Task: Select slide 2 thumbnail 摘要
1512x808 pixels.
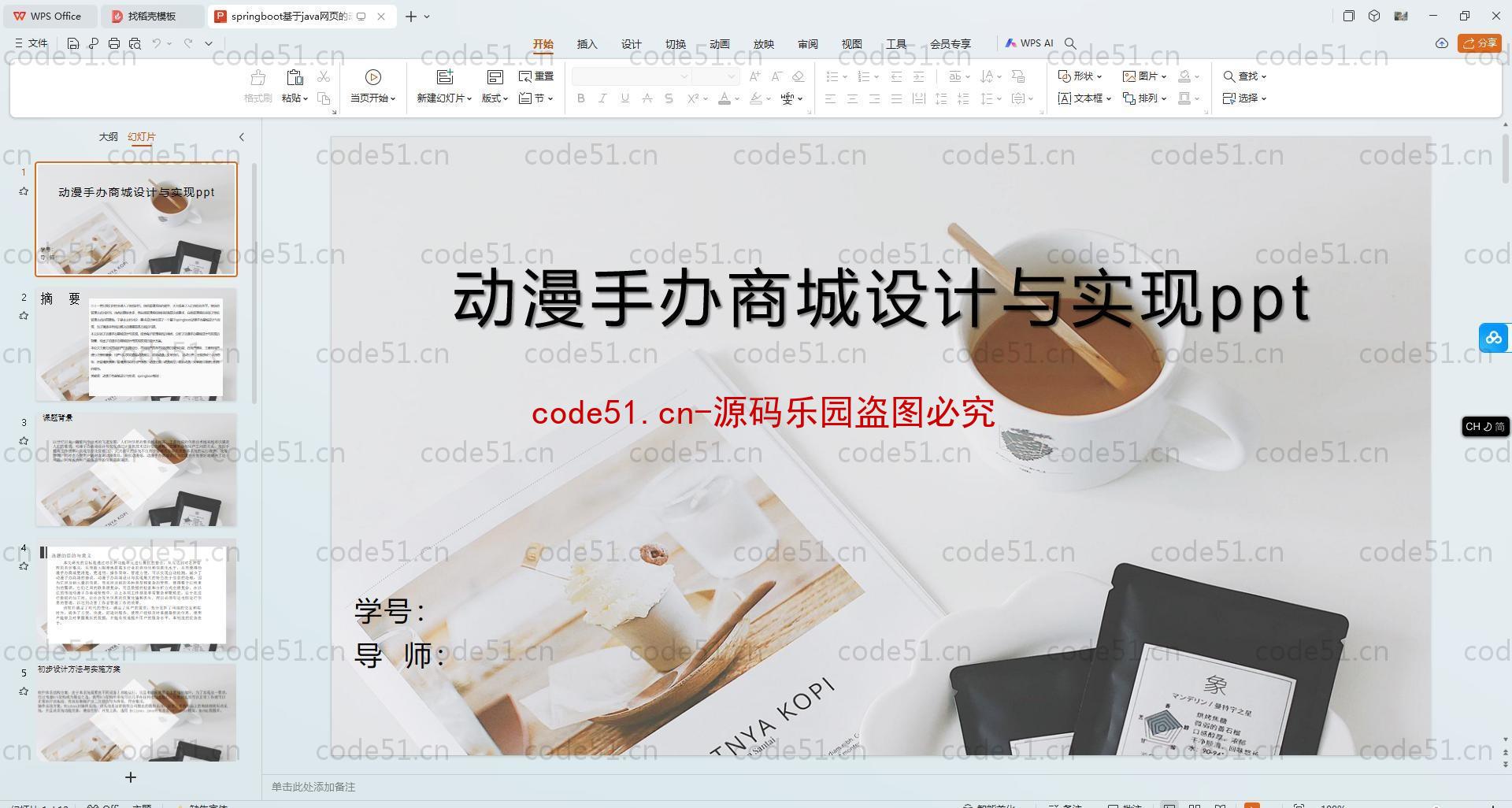Action: (x=136, y=345)
